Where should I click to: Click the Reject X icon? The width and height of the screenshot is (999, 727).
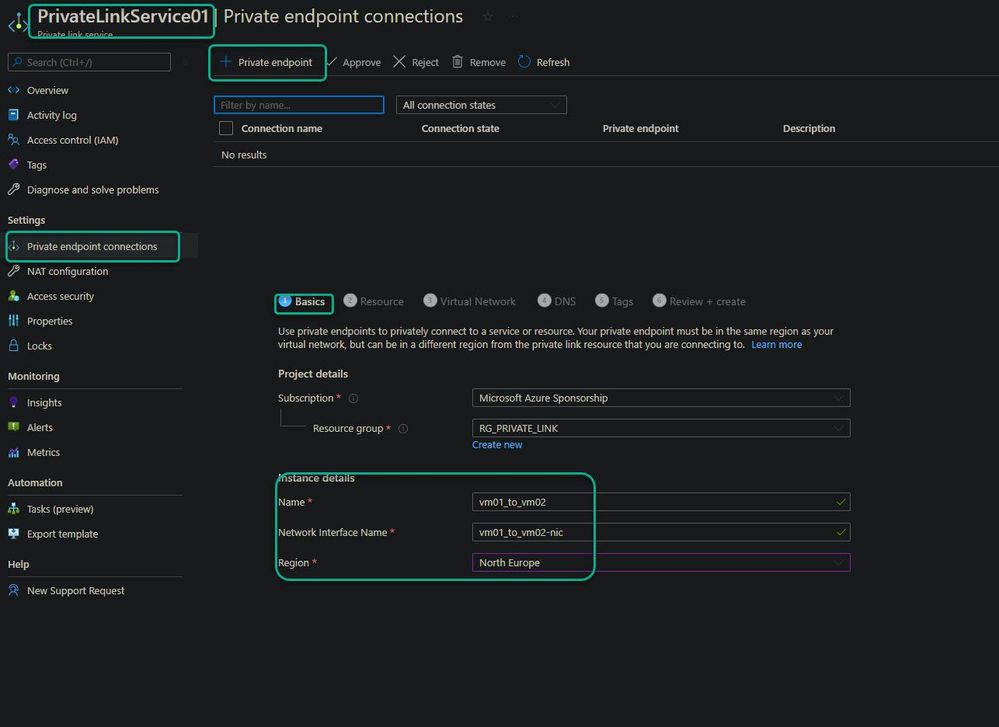pos(399,62)
